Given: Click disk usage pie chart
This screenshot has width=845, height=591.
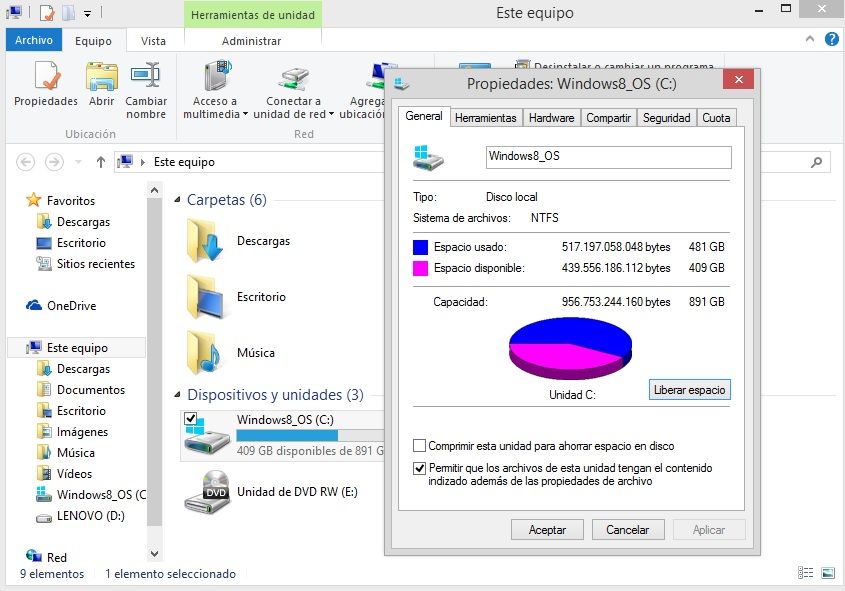Looking at the screenshot, I should tap(570, 349).
